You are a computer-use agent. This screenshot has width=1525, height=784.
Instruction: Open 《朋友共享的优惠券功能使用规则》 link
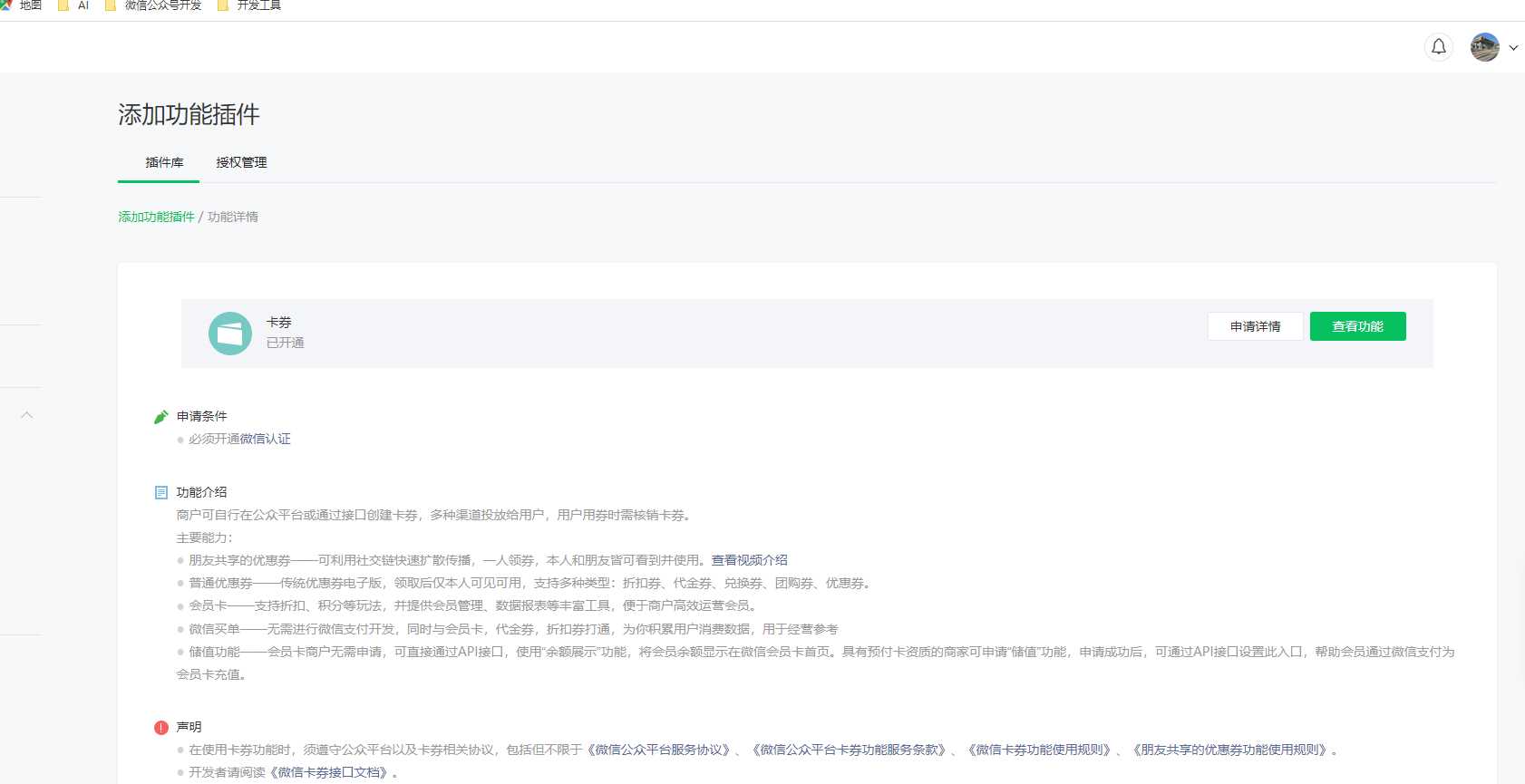[x=1231, y=750]
